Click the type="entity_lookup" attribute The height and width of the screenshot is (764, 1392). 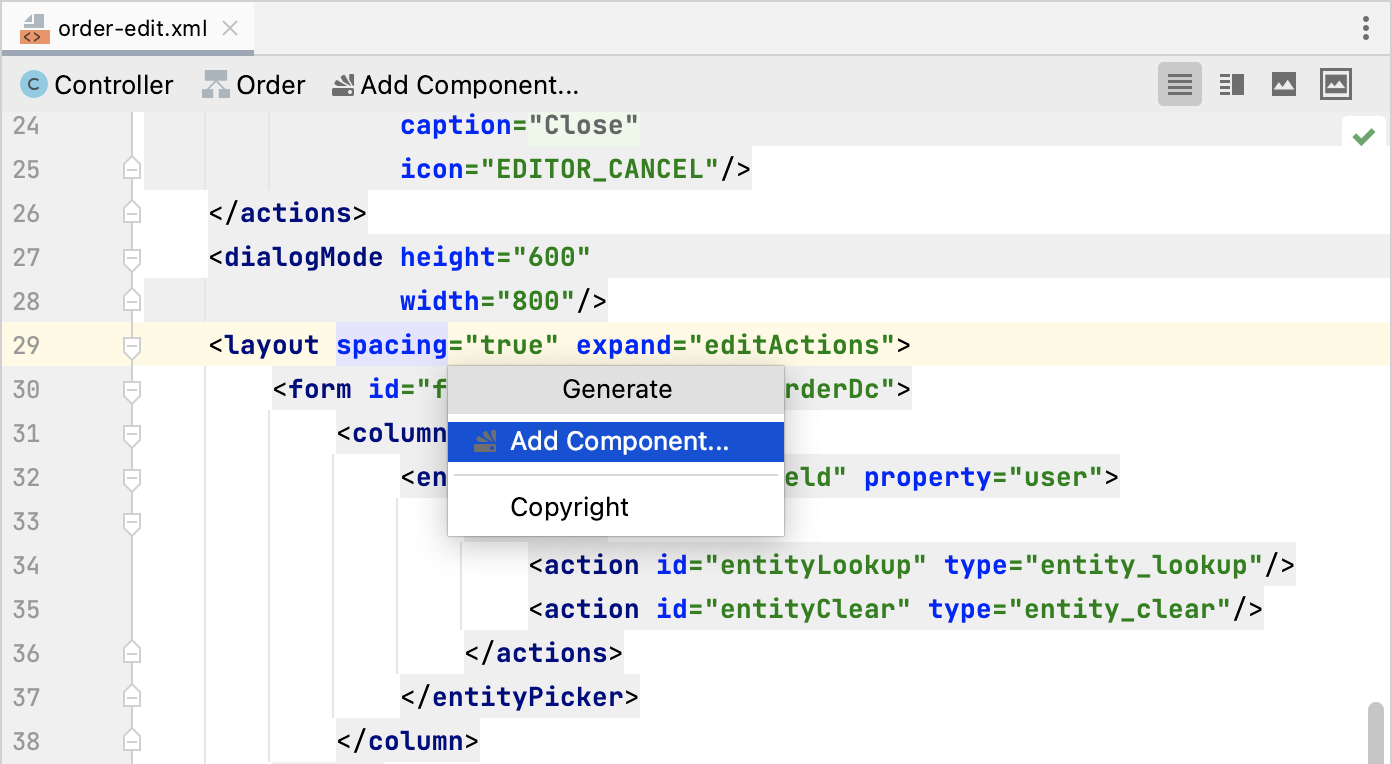pyautogui.click(x=1103, y=565)
